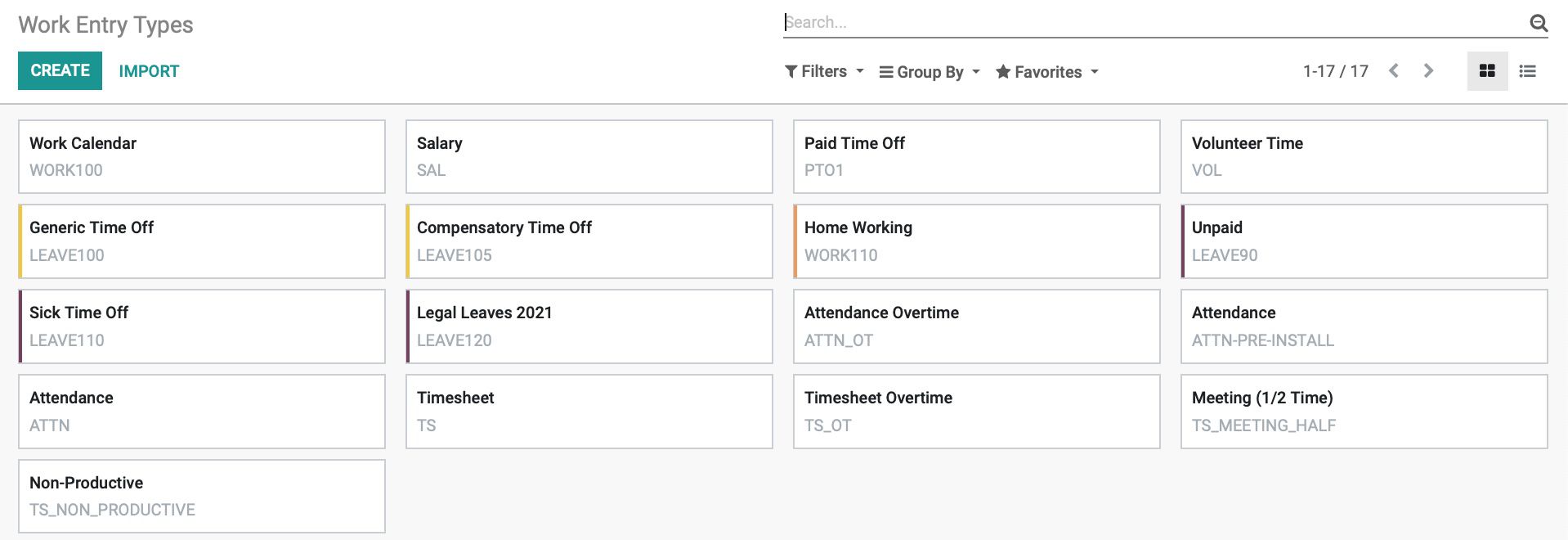1568x540 pixels.
Task: Open the Paid Time Off card
Action: (x=977, y=157)
